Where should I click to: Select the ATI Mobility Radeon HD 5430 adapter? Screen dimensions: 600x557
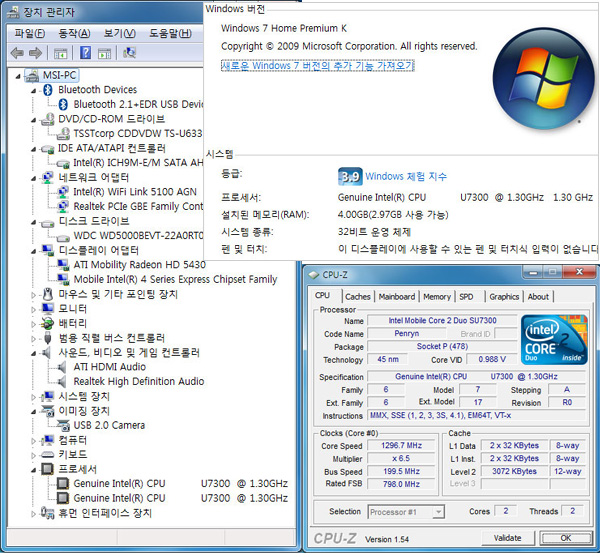point(140,265)
